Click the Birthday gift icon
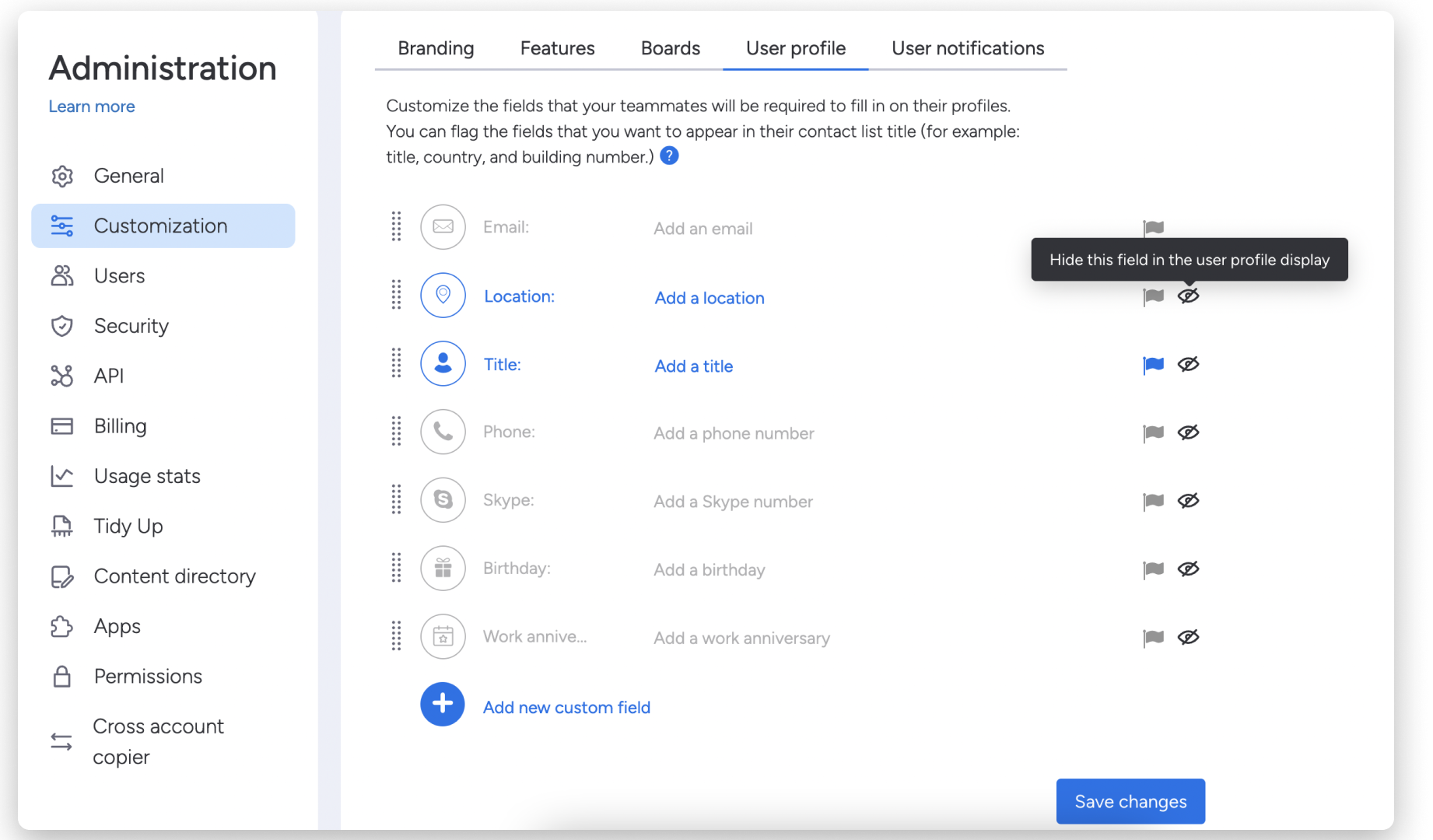The height and width of the screenshot is (840, 1433). point(442,569)
